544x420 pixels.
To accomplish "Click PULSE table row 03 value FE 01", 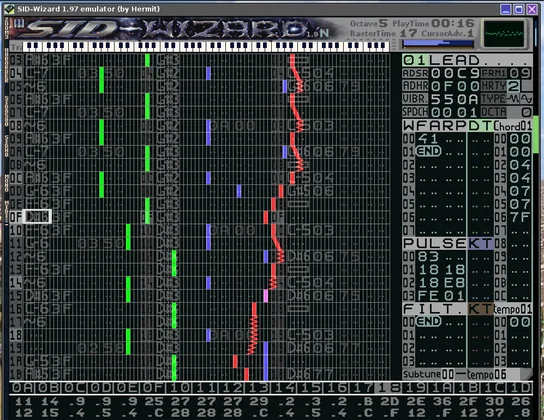I will point(441,295).
